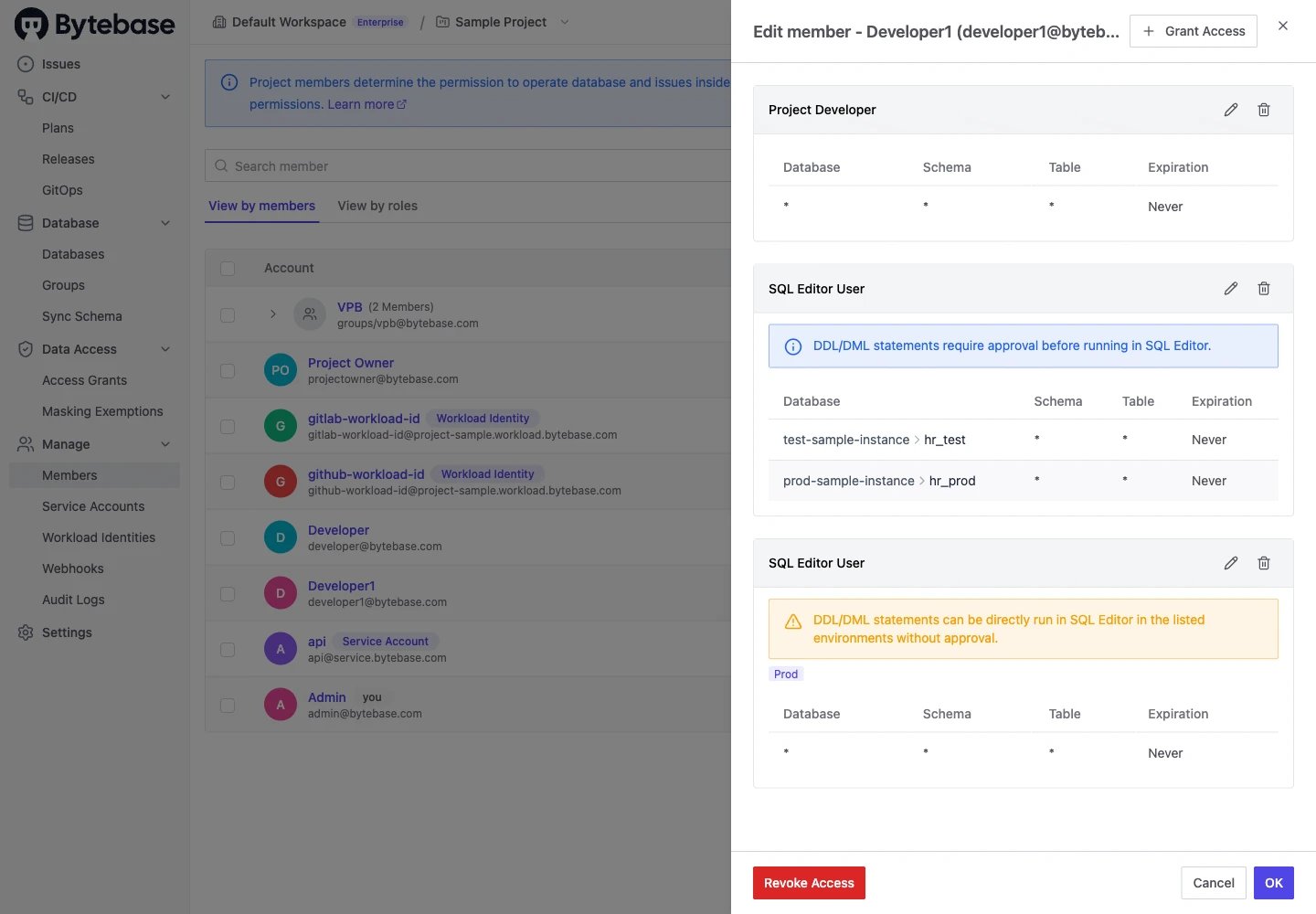Screen dimensions: 1316x914
Task: Click the Developer1 avatar
Action: [x=281, y=593]
